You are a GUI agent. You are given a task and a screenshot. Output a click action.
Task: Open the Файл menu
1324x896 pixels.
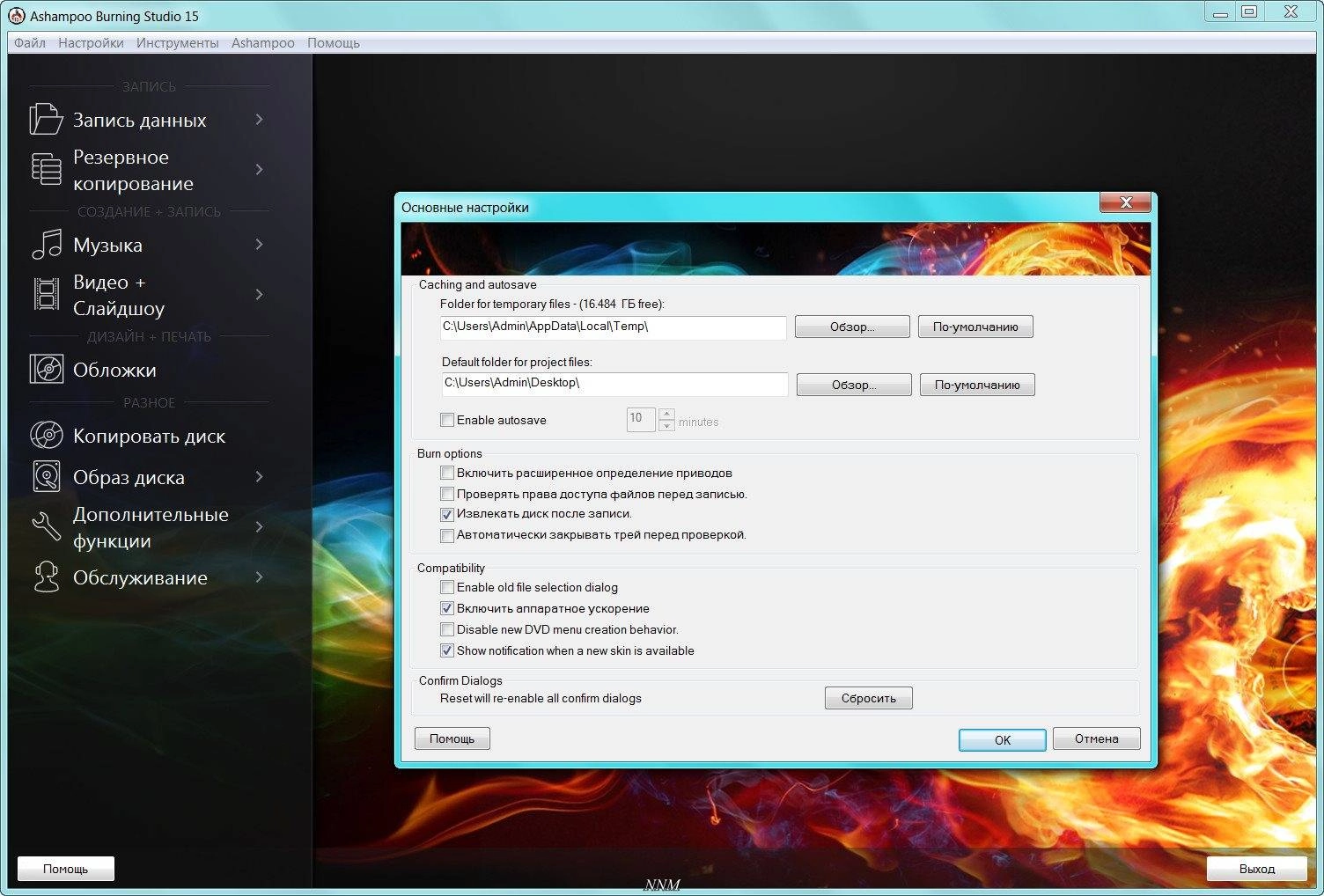[30, 42]
